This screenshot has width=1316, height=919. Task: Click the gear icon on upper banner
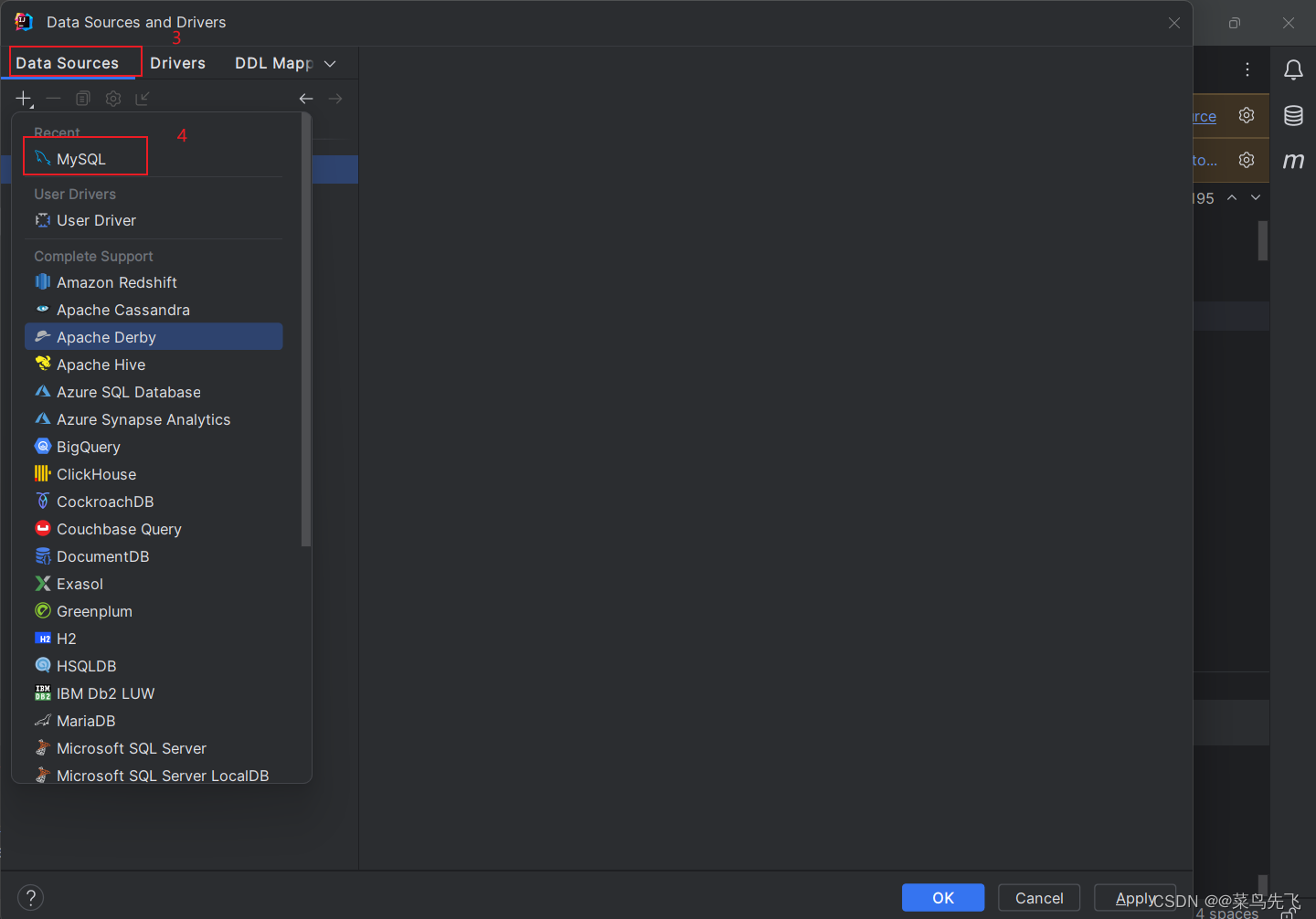click(x=1247, y=115)
